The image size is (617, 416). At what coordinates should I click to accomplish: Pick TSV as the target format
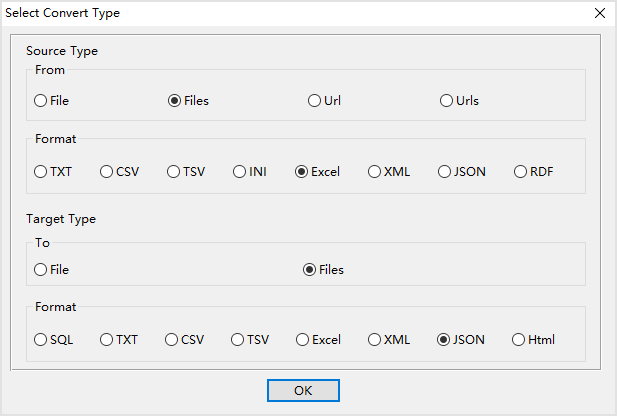coord(238,340)
